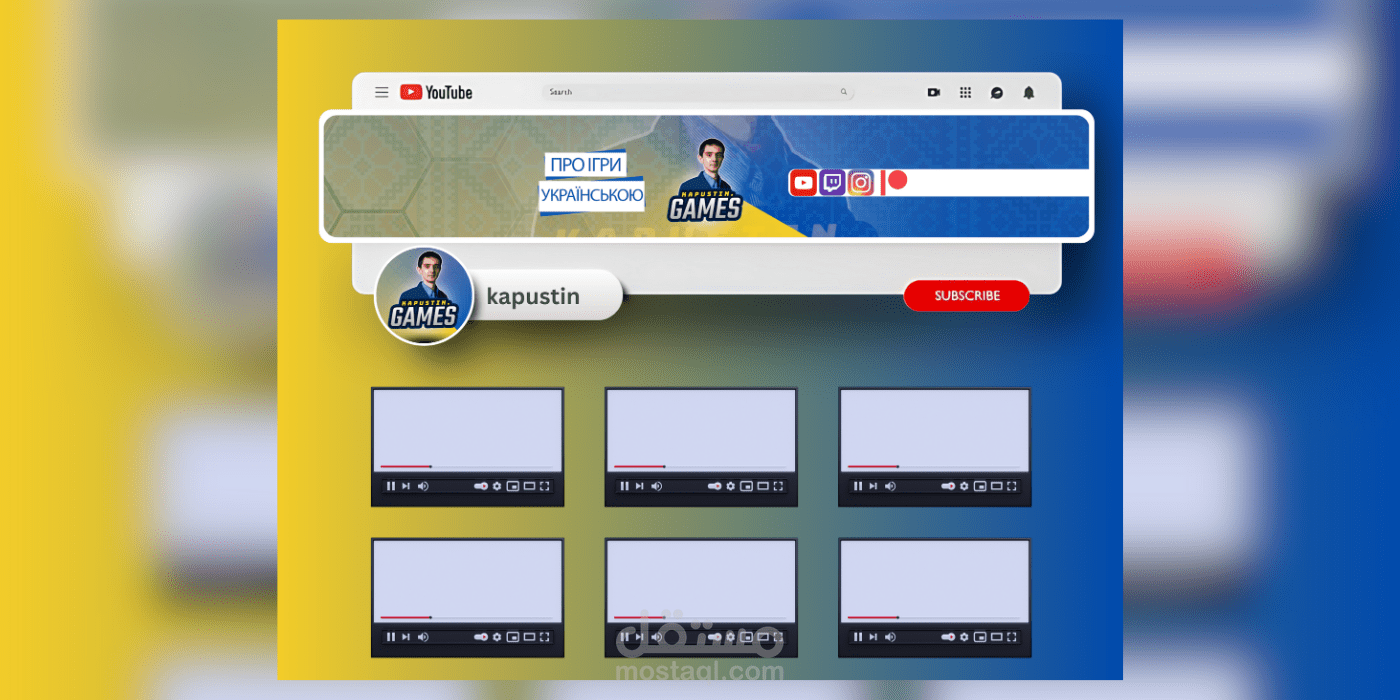Image resolution: width=1400 pixels, height=700 pixels.
Task: Toggle autoplay in top-left video
Action: tap(481, 486)
